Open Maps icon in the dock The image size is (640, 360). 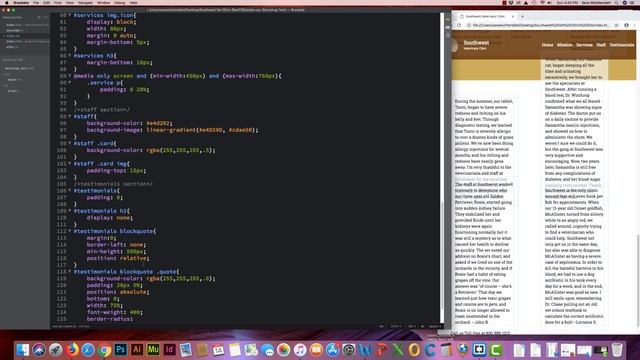(x=251, y=350)
